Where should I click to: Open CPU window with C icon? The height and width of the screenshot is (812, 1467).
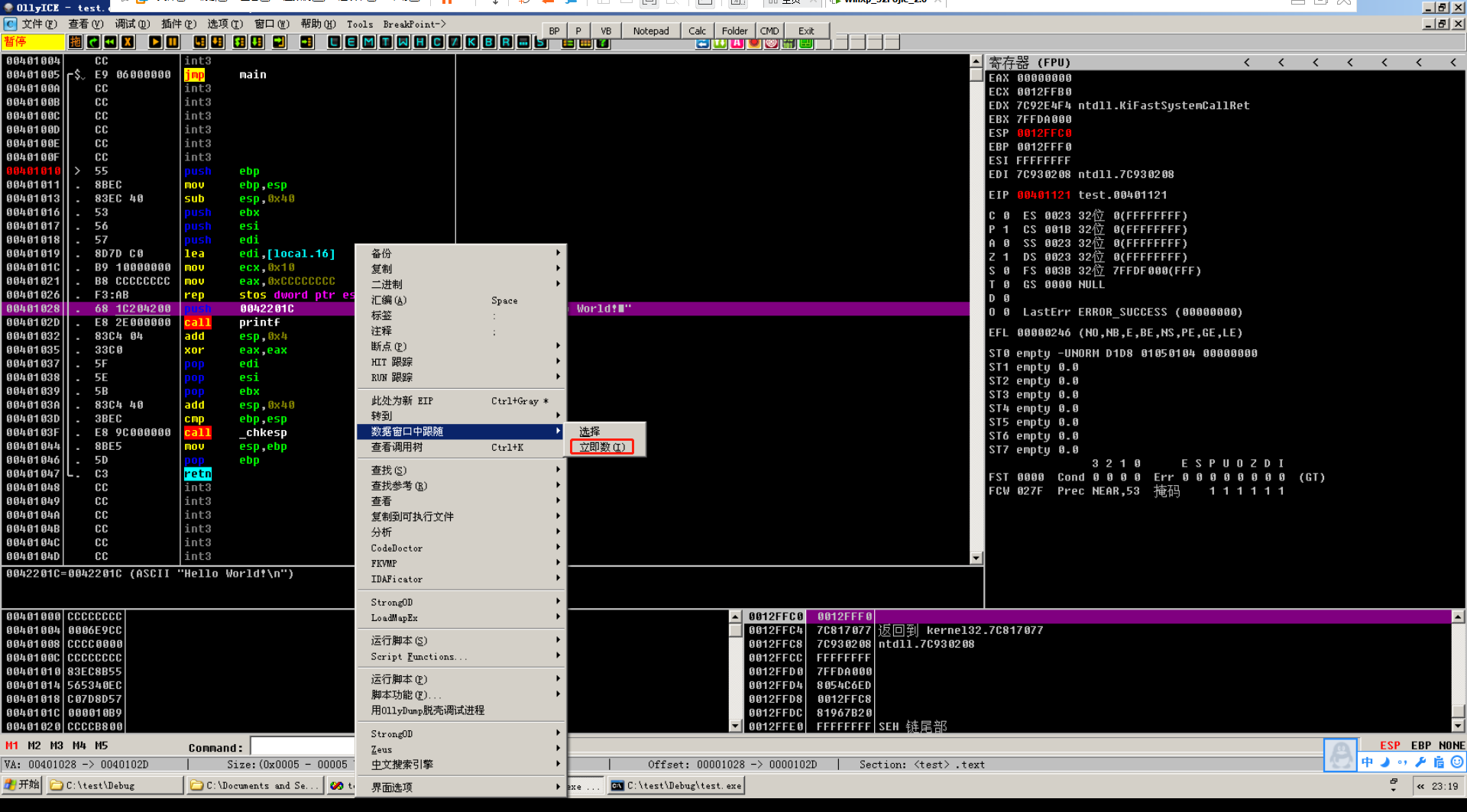pyautogui.click(x=438, y=42)
